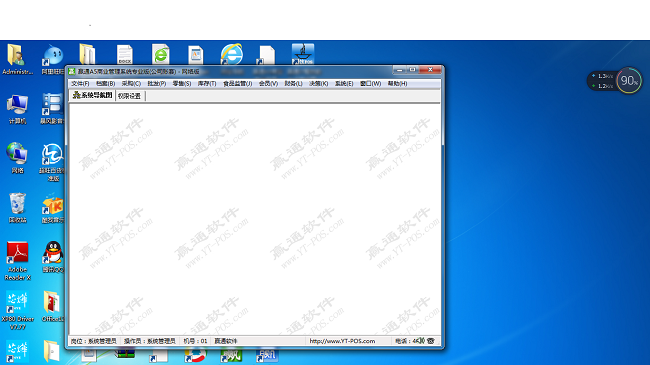Switch to the 系统导航图 tab
This screenshot has width=650, height=365.
click(92, 95)
